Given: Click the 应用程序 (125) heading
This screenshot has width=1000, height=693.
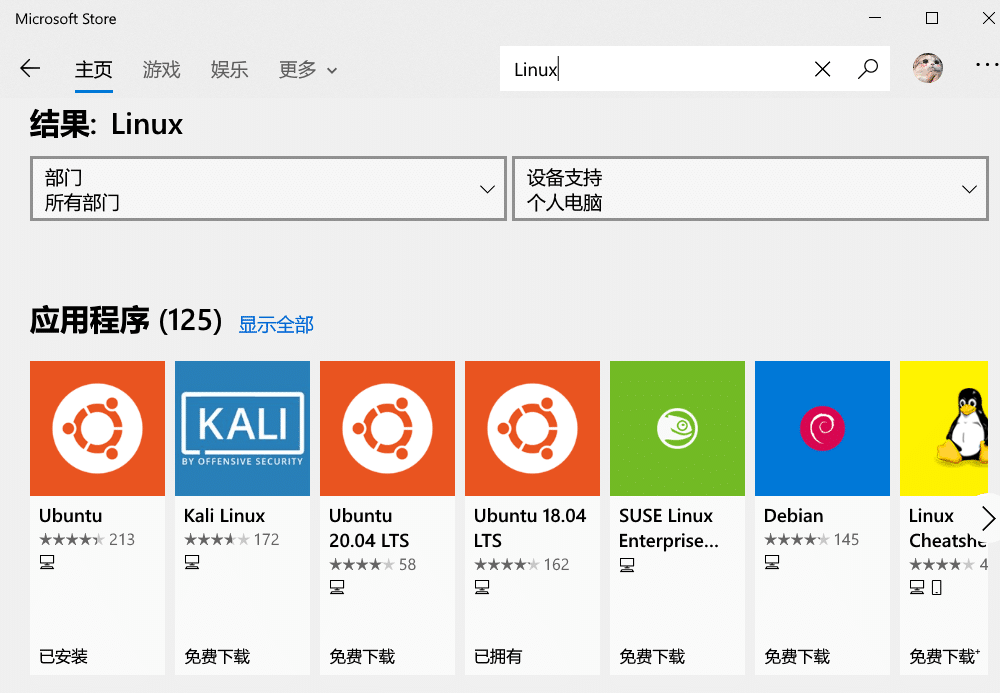Looking at the screenshot, I should click(126, 320).
